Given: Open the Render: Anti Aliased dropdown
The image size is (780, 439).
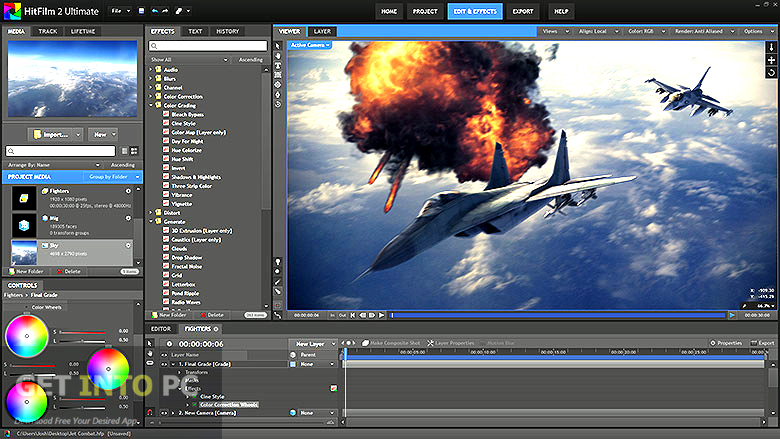Looking at the screenshot, I should [704, 31].
